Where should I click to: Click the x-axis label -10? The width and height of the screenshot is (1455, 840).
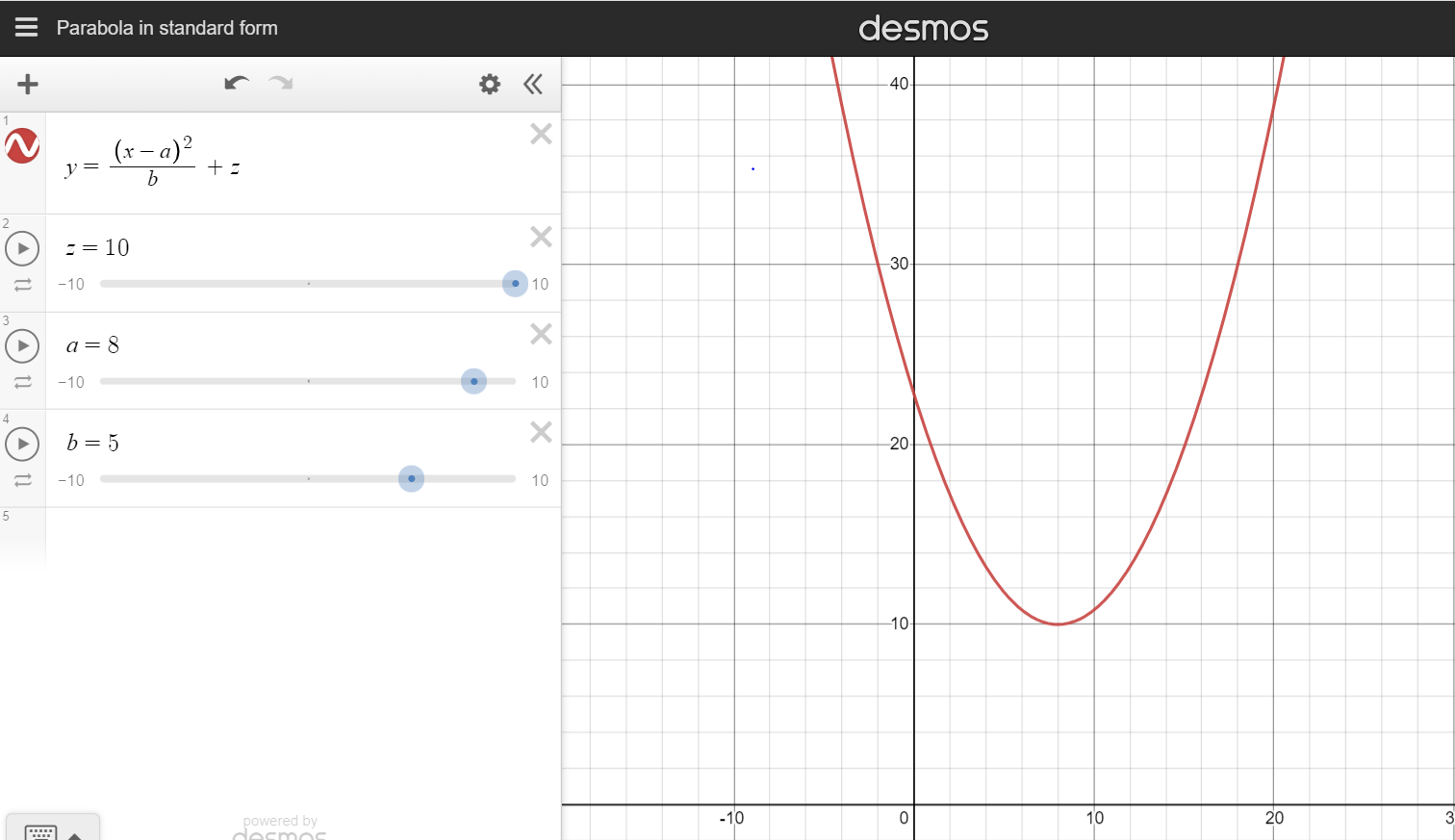(x=731, y=818)
